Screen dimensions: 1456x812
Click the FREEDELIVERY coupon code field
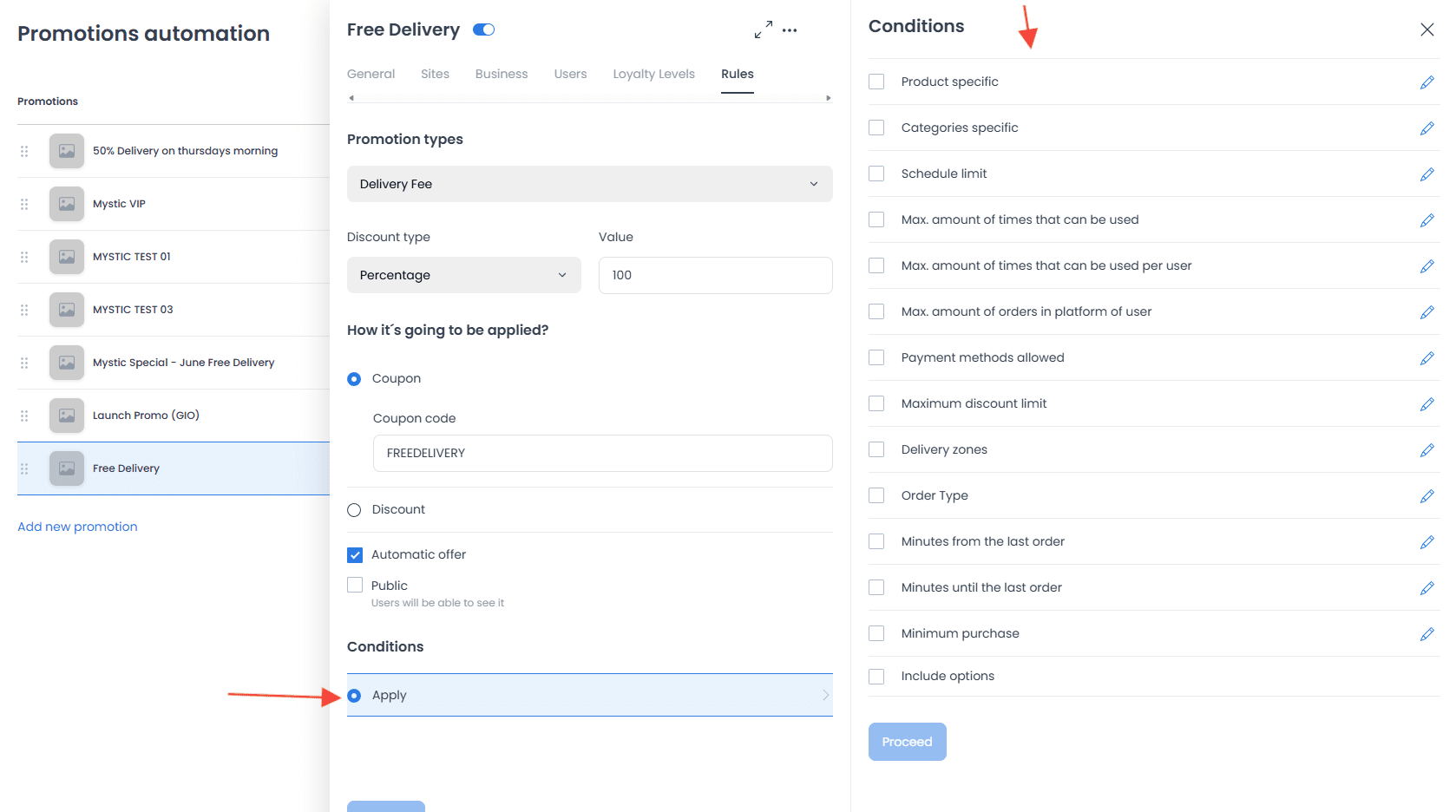[603, 453]
